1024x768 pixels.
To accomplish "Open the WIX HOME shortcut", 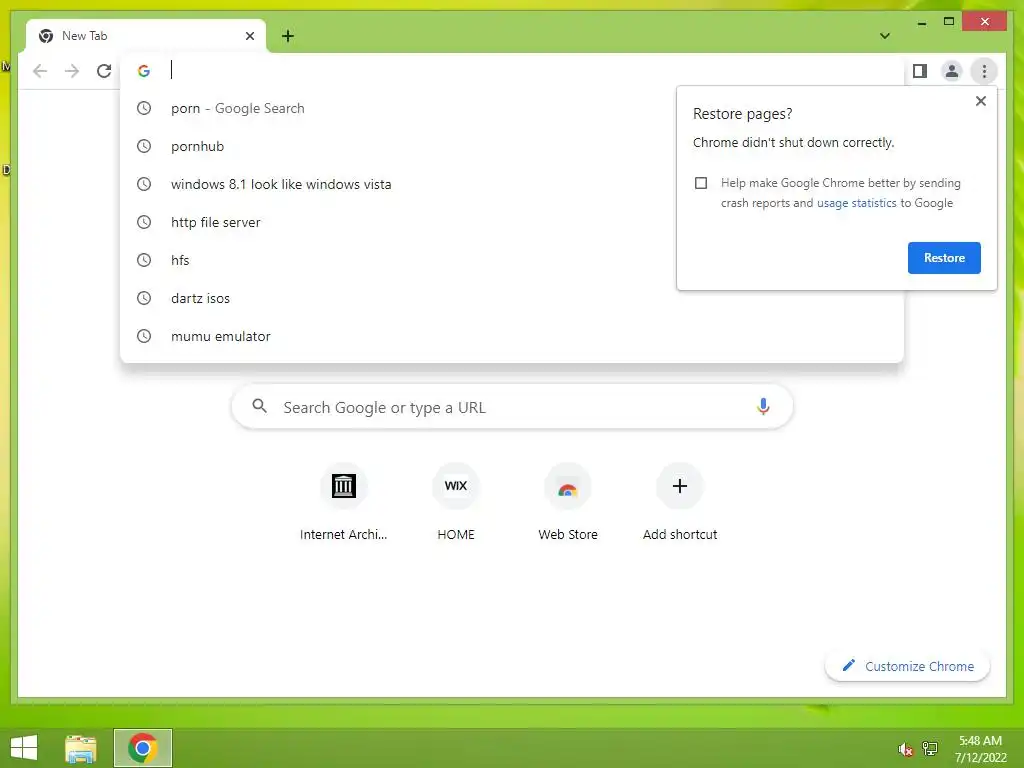I will coord(456,502).
